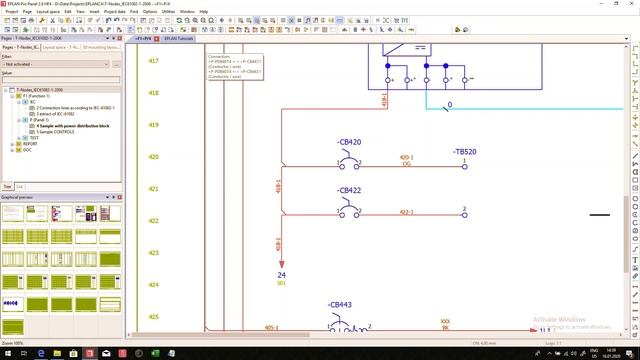Click the -CB422 circuit breaker label

[349, 190]
